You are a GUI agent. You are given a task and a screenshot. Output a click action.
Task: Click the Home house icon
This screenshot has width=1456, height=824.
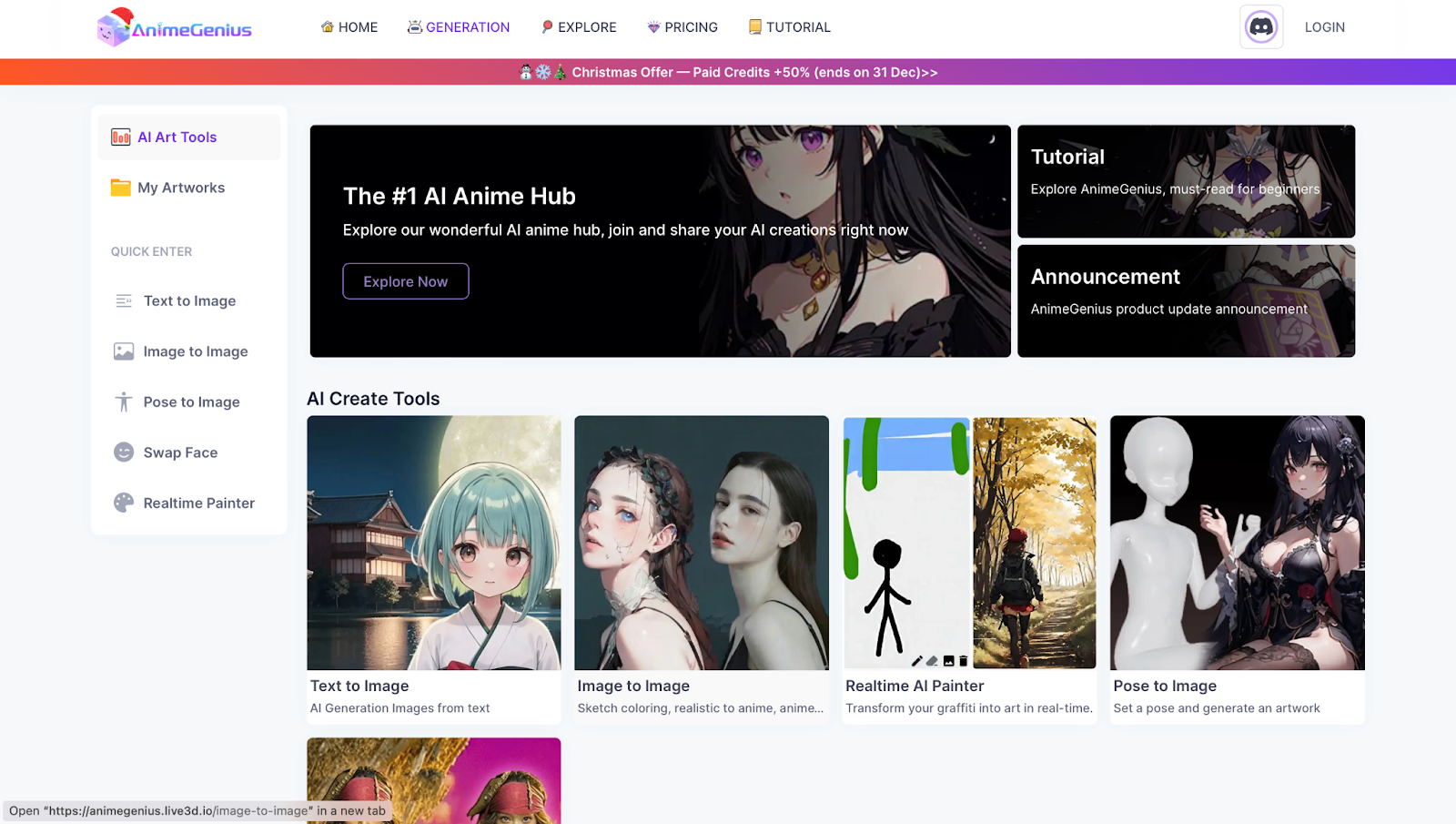click(x=328, y=27)
